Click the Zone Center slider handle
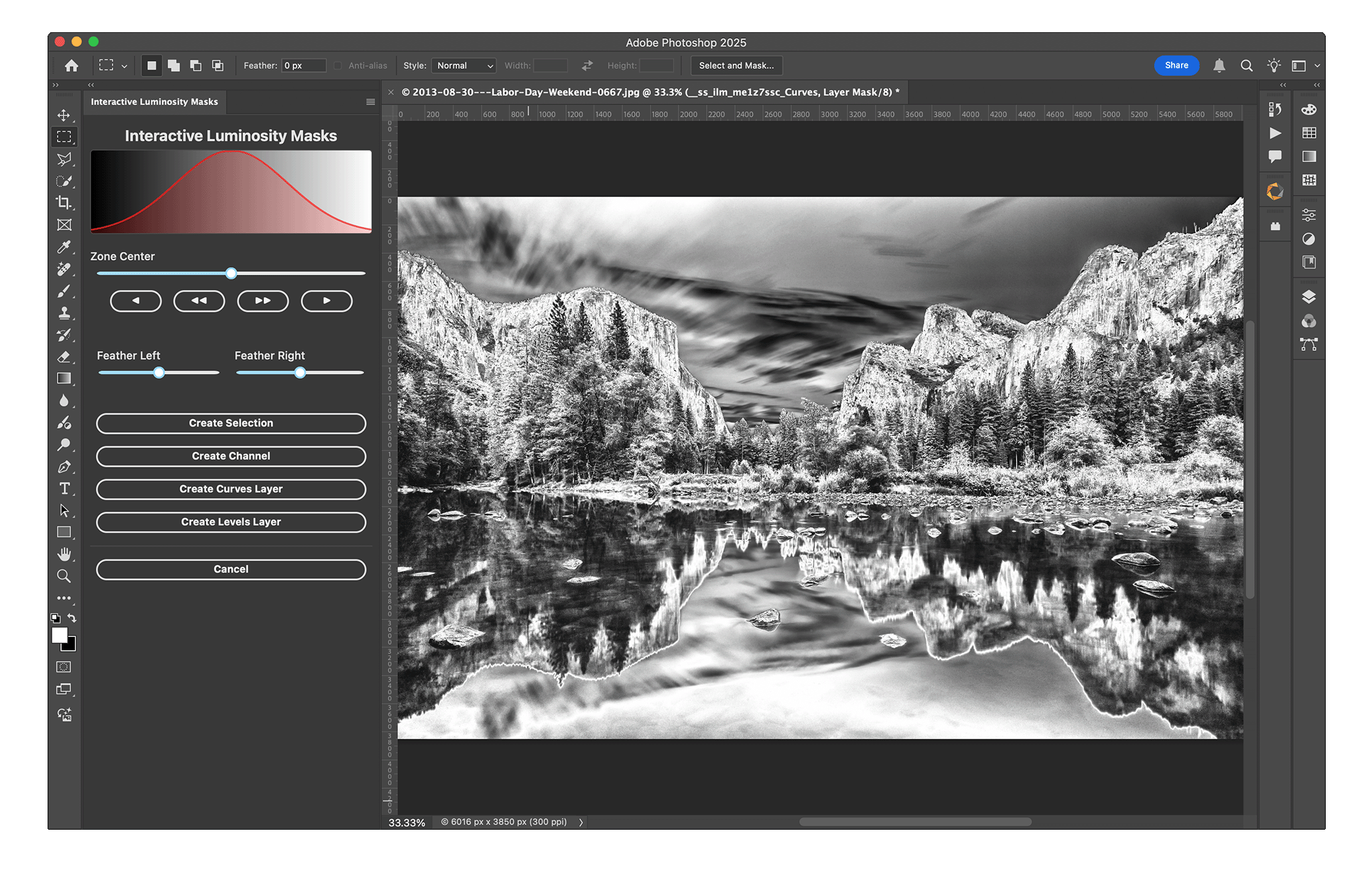 (231, 273)
